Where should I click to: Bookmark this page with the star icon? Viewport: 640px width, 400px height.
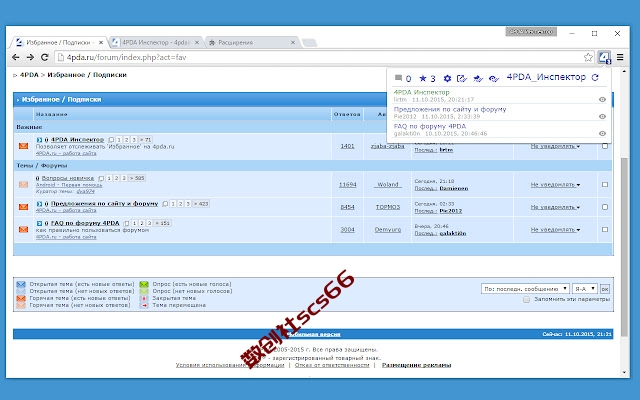[x=588, y=58]
